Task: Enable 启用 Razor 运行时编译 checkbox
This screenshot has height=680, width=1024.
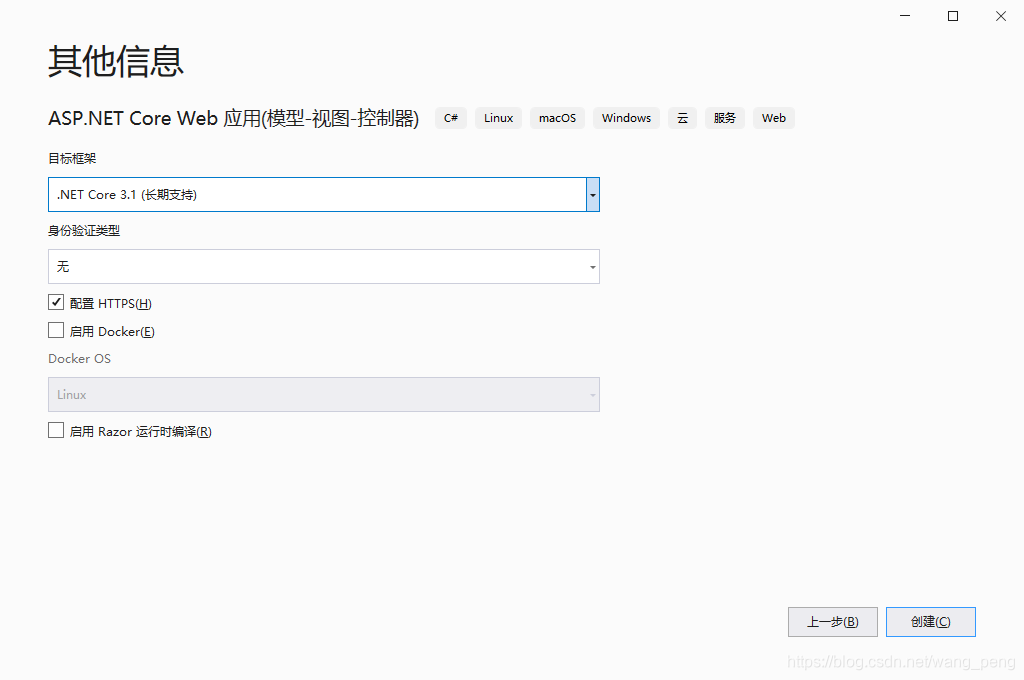Action: point(56,430)
